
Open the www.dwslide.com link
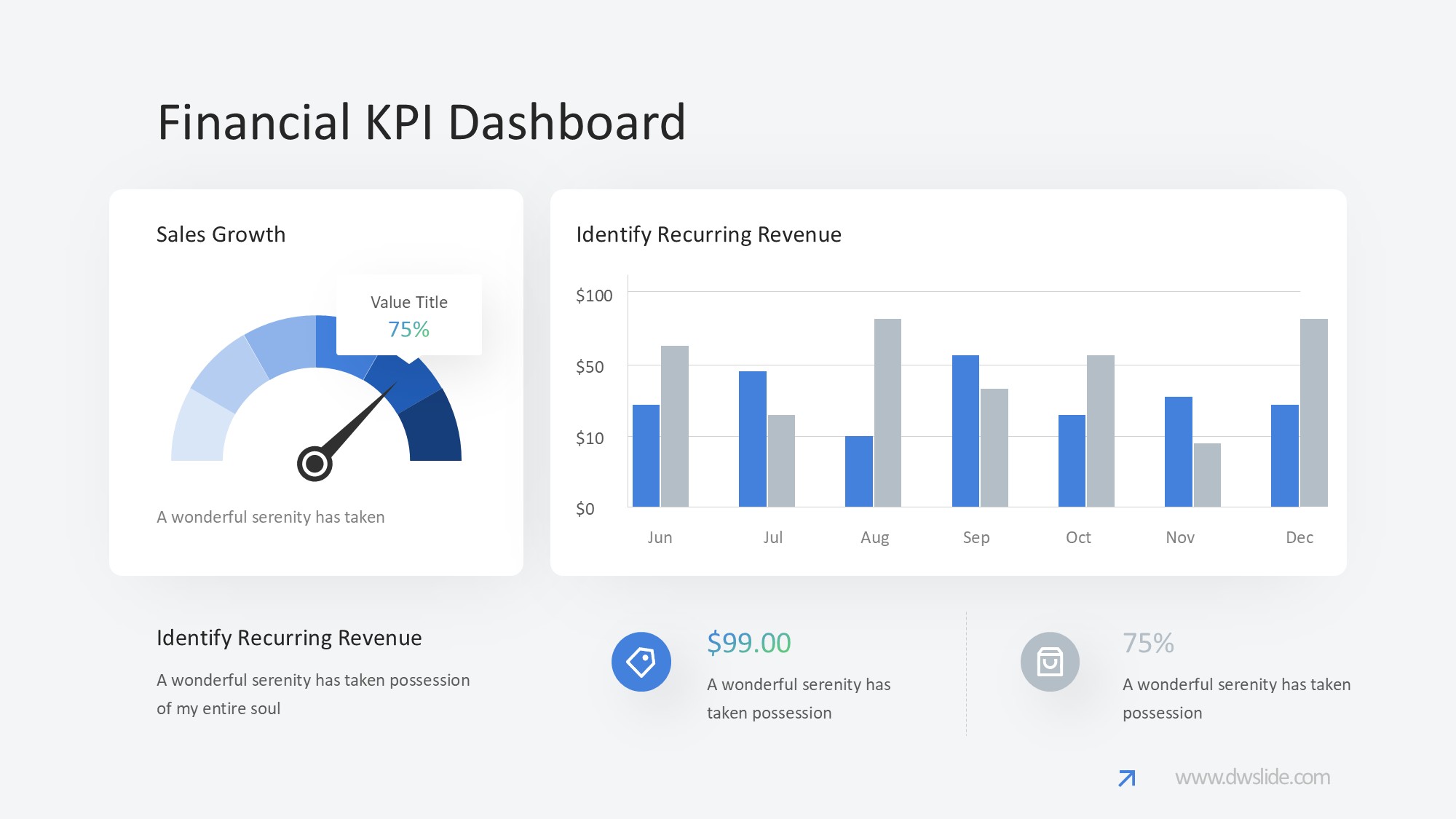click(1252, 778)
